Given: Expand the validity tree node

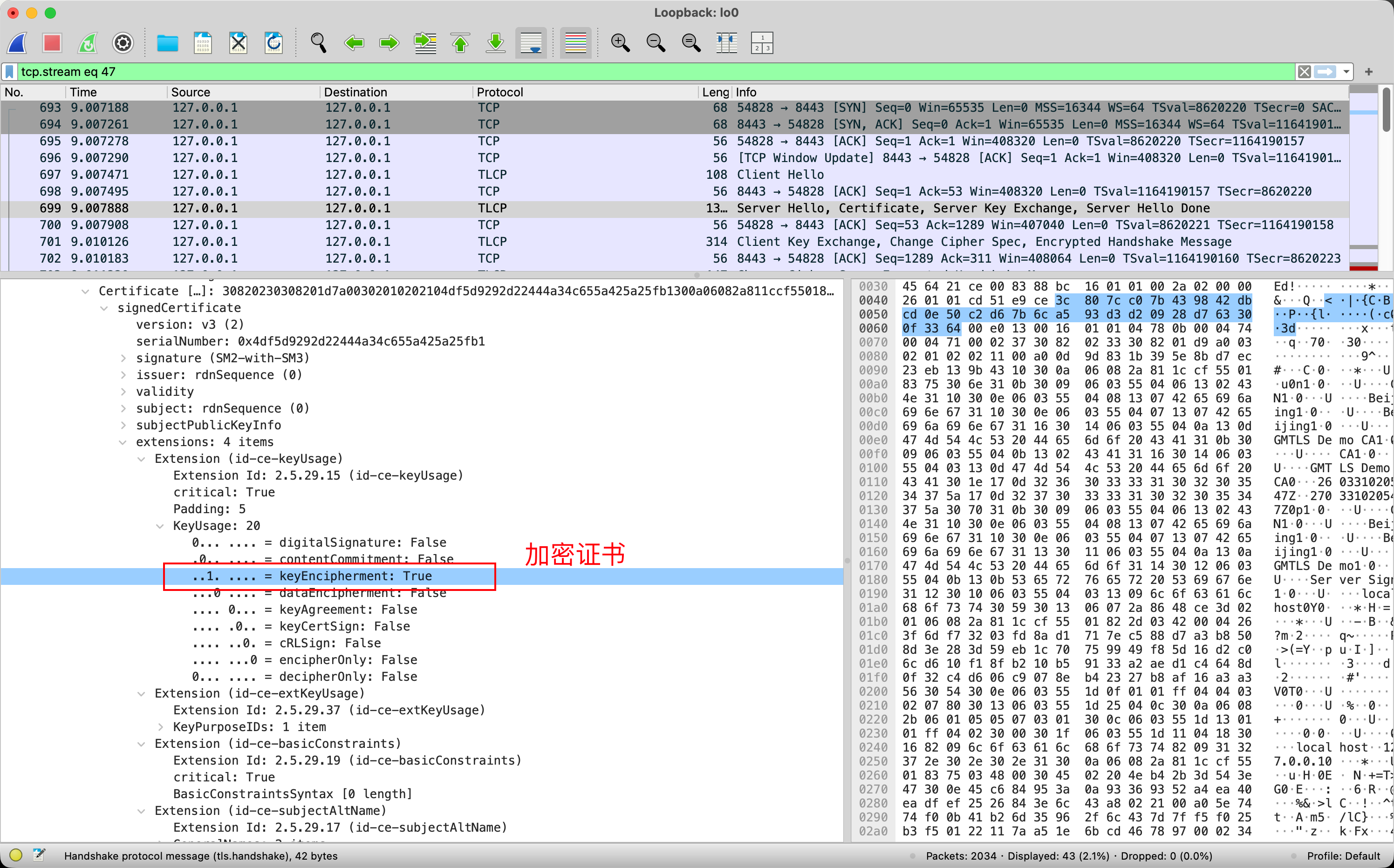Looking at the screenshot, I should click(123, 392).
